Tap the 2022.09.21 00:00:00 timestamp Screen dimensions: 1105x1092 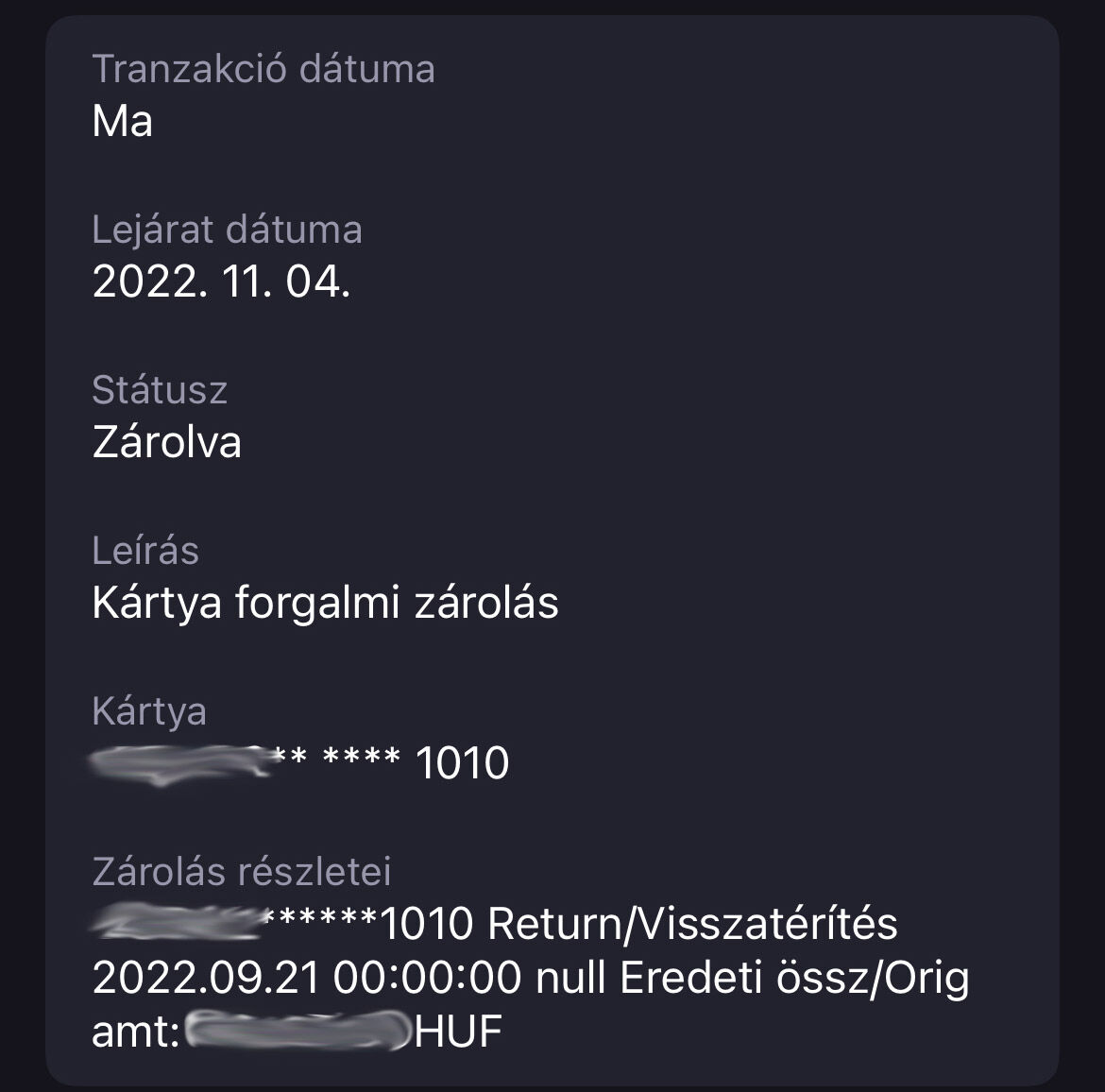pyautogui.click(x=306, y=978)
